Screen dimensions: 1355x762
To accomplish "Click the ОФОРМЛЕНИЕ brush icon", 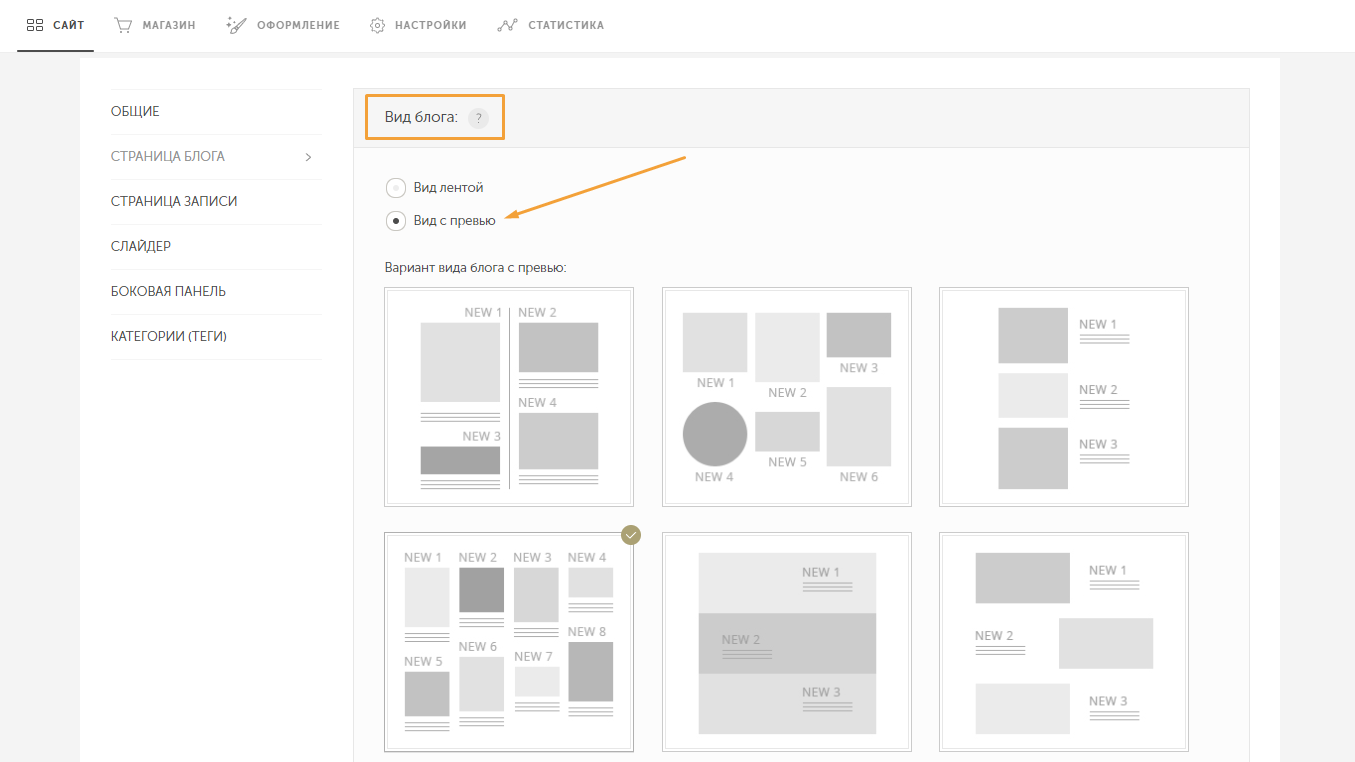I will (237, 25).
